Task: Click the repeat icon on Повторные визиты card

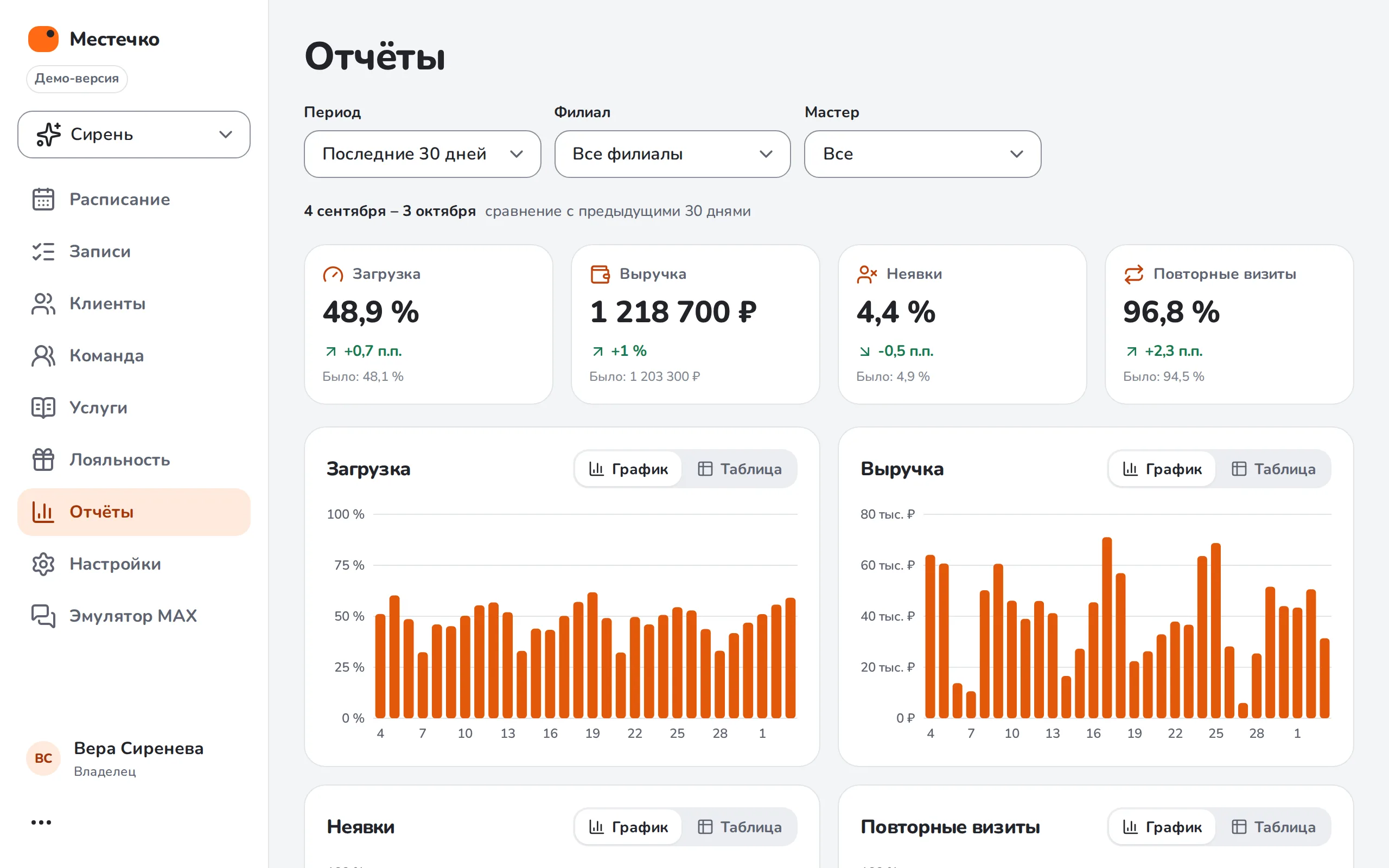Action: [1133, 275]
